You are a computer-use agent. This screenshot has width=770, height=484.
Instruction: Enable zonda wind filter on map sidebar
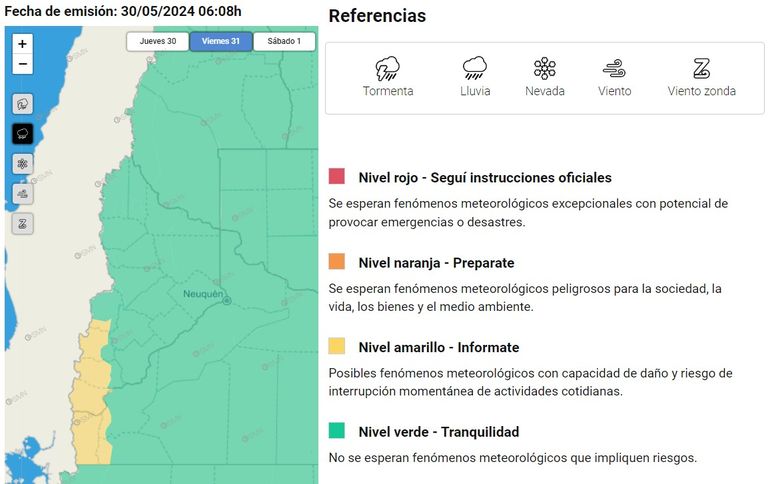pyautogui.click(x=23, y=223)
